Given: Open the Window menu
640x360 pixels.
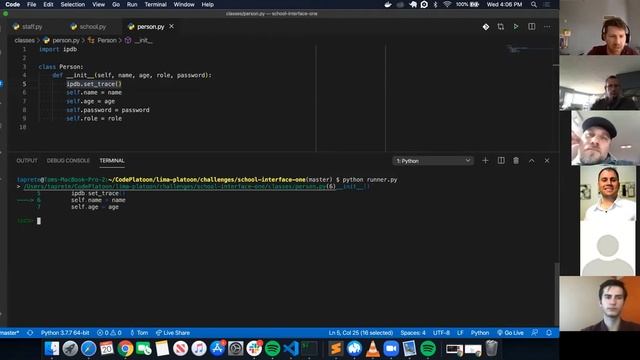Looking at the screenshot, I should tap(184, 4).
